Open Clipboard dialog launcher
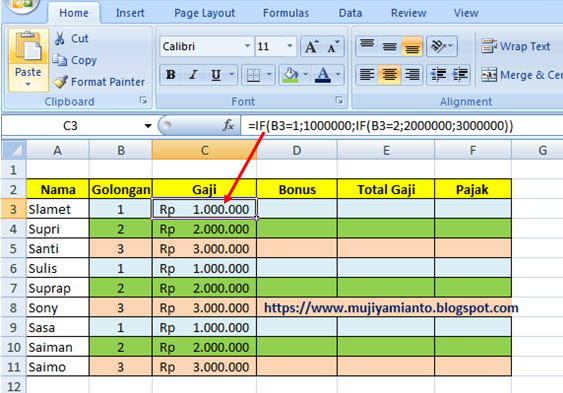563x393 pixels. (x=144, y=101)
